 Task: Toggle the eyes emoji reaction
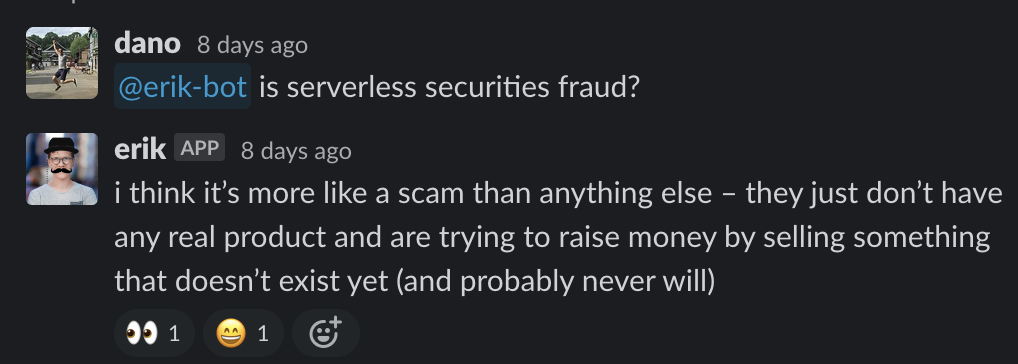[154, 333]
